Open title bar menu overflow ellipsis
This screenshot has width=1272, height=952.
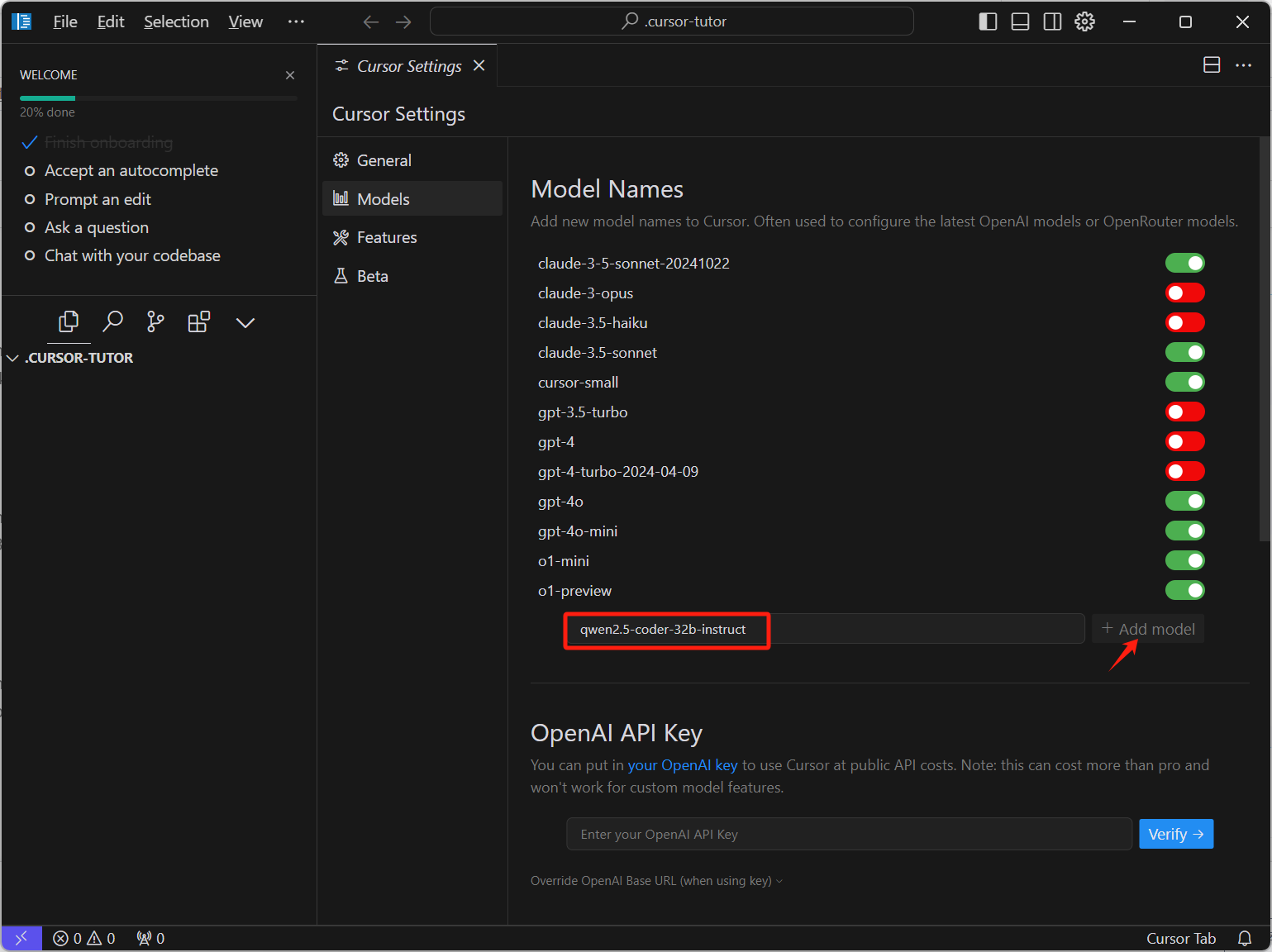(x=296, y=21)
